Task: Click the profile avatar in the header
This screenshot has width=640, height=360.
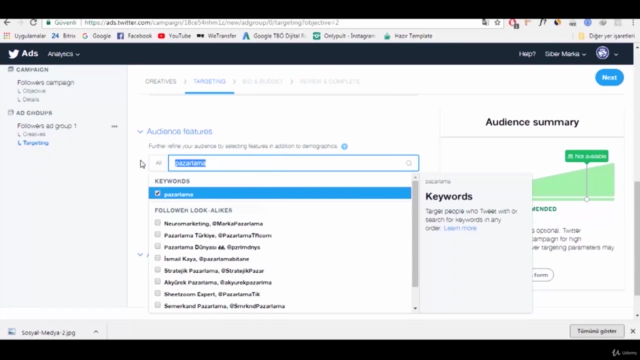Action: click(602, 53)
